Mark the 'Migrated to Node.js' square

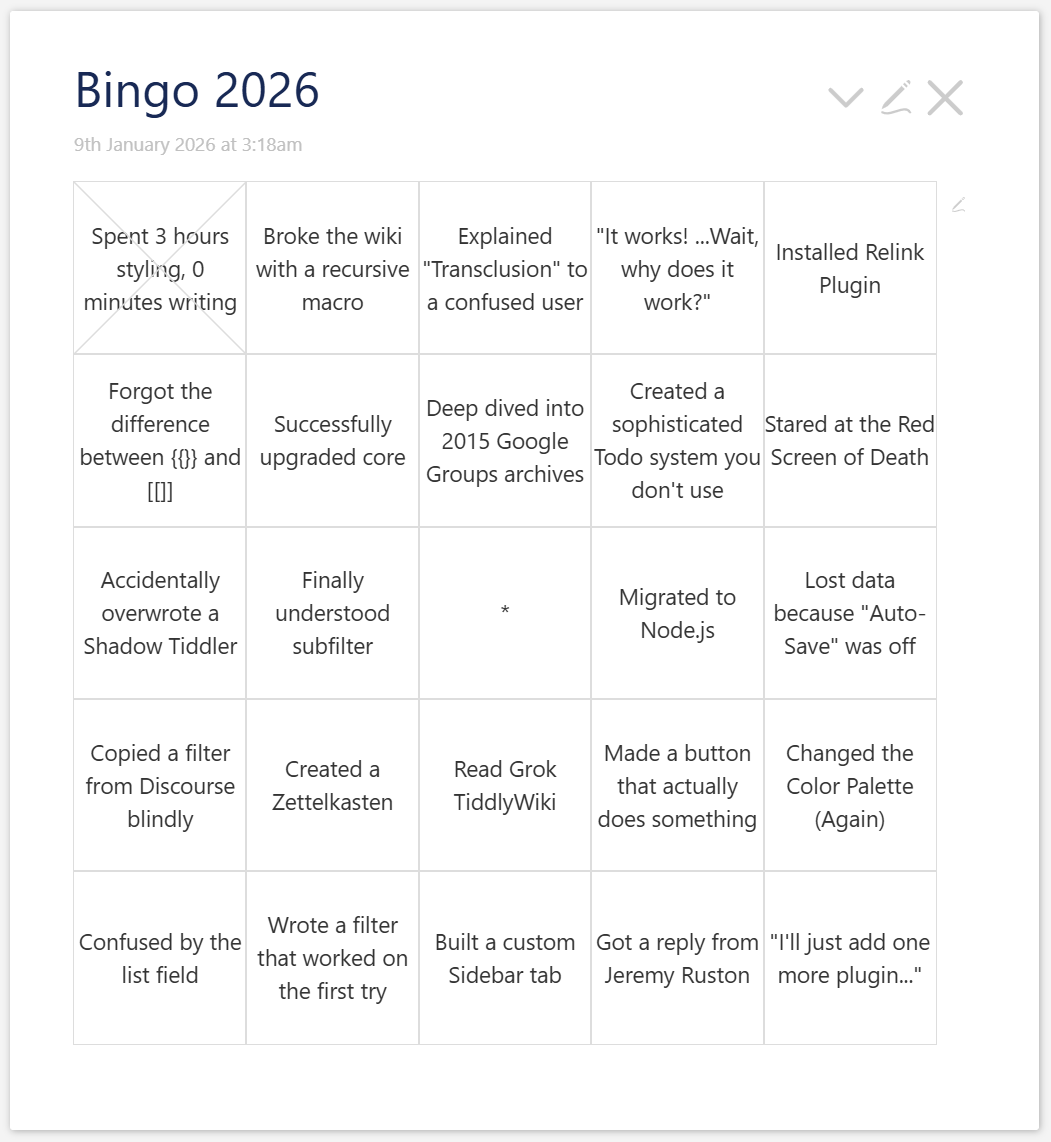tap(677, 612)
